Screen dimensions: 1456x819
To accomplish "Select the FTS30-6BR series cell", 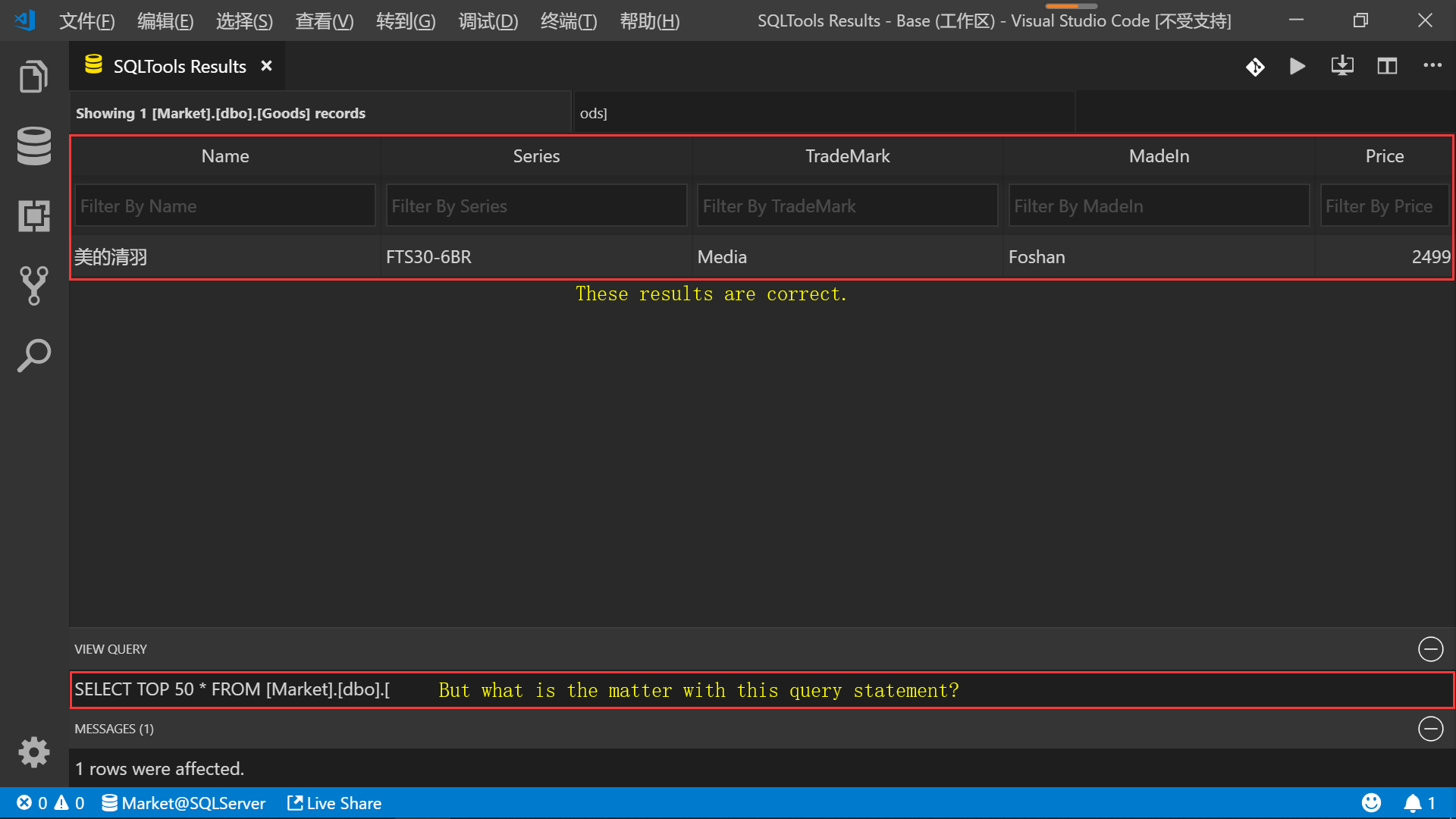I will (x=536, y=257).
